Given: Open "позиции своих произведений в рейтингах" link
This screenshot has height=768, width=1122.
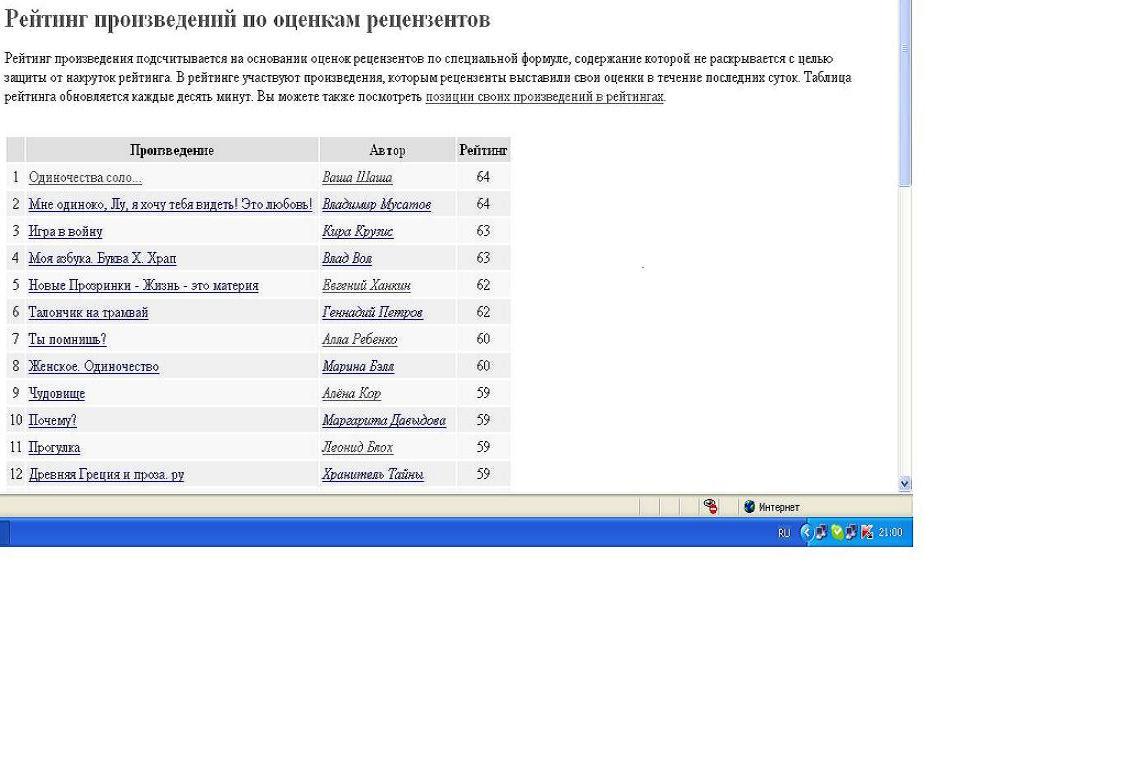Looking at the screenshot, I should coord(544,97).
